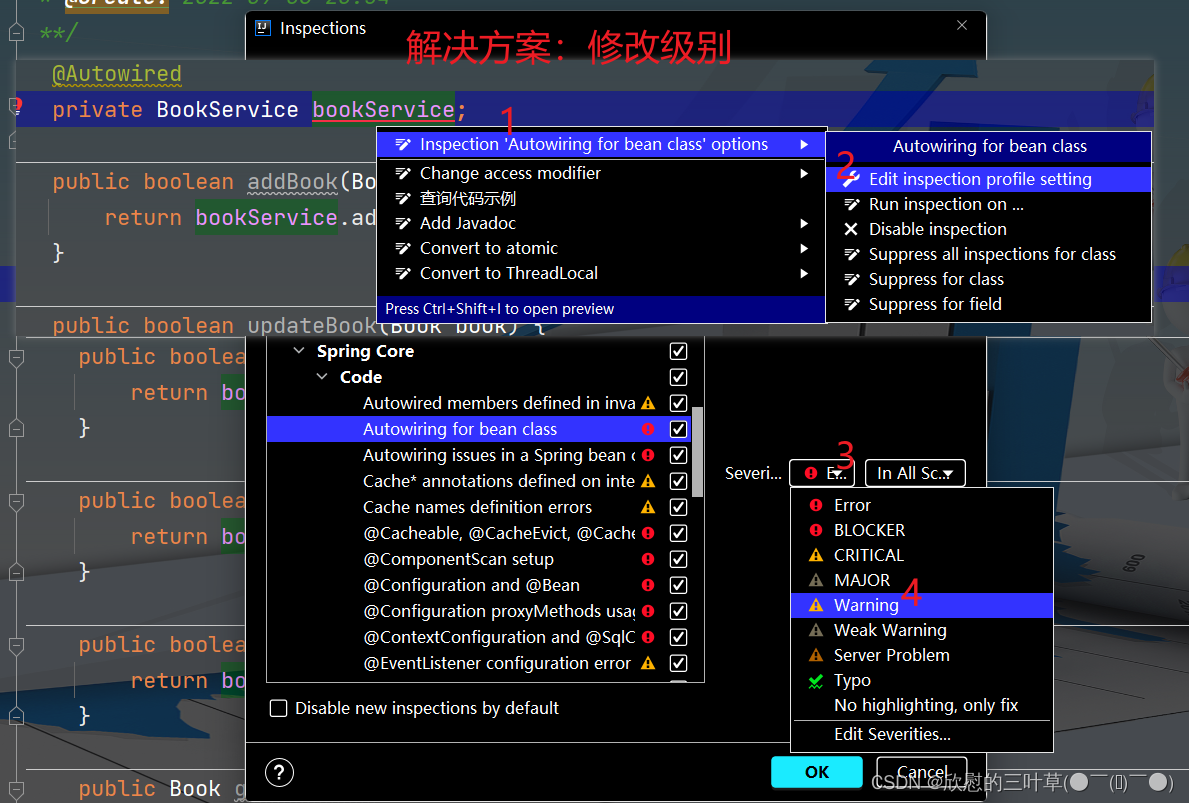
Task: Select Typo severity
Action: point(922,680)
